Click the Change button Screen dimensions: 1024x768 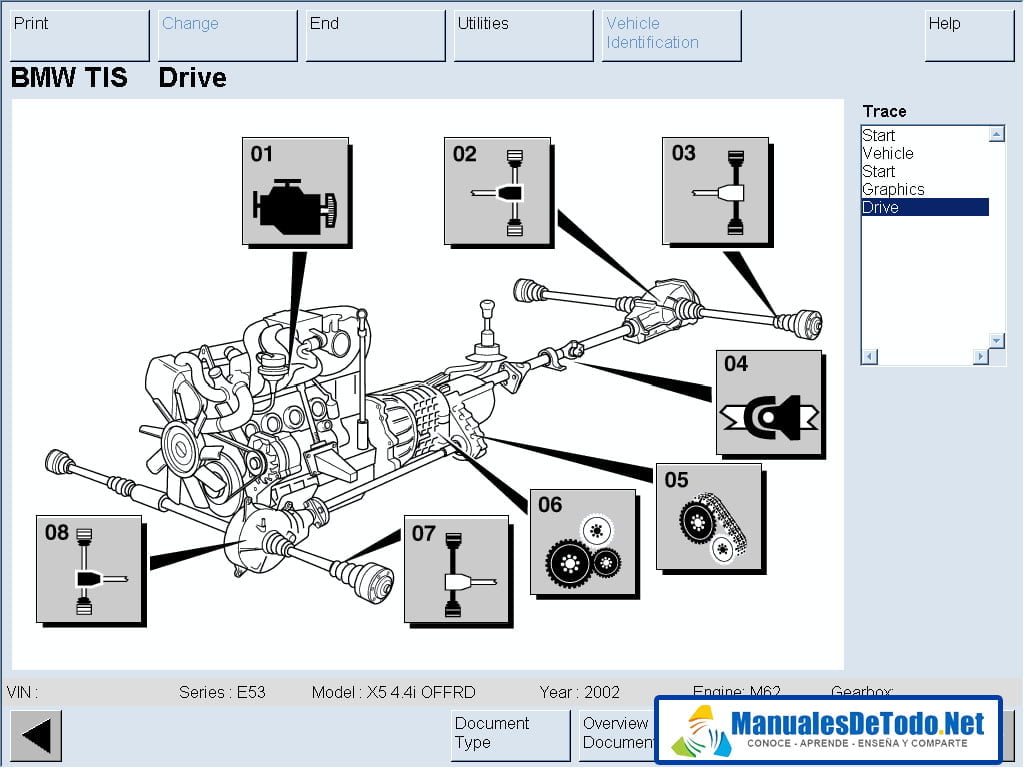click(228, 35)
